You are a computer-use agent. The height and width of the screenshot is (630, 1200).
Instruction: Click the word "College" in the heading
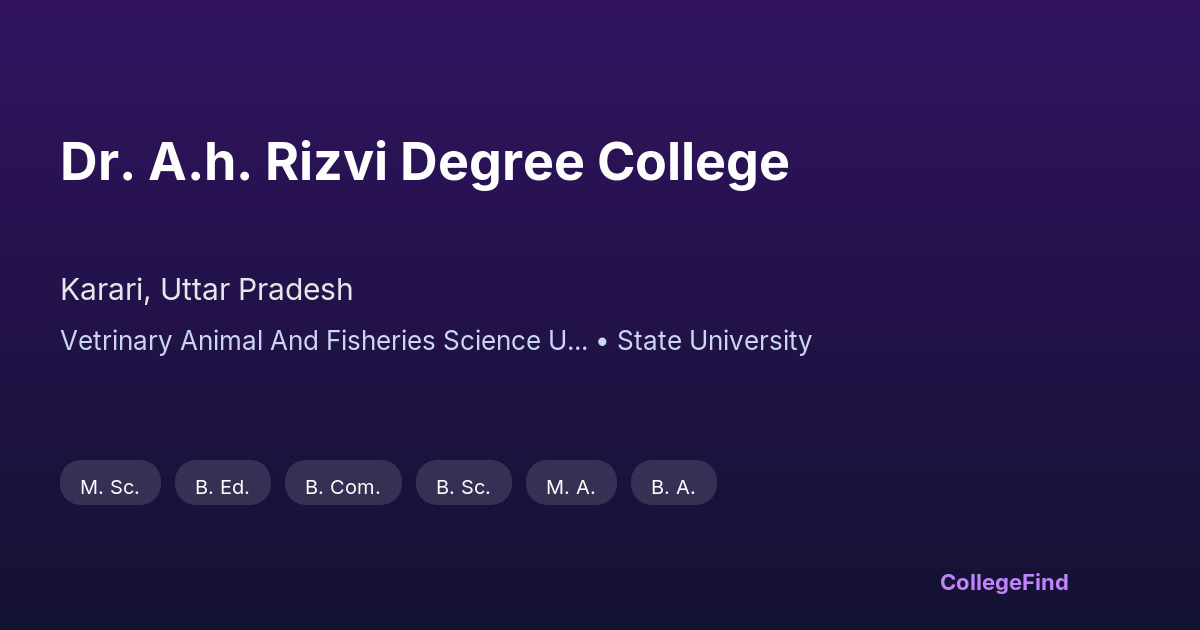(693, 162)
